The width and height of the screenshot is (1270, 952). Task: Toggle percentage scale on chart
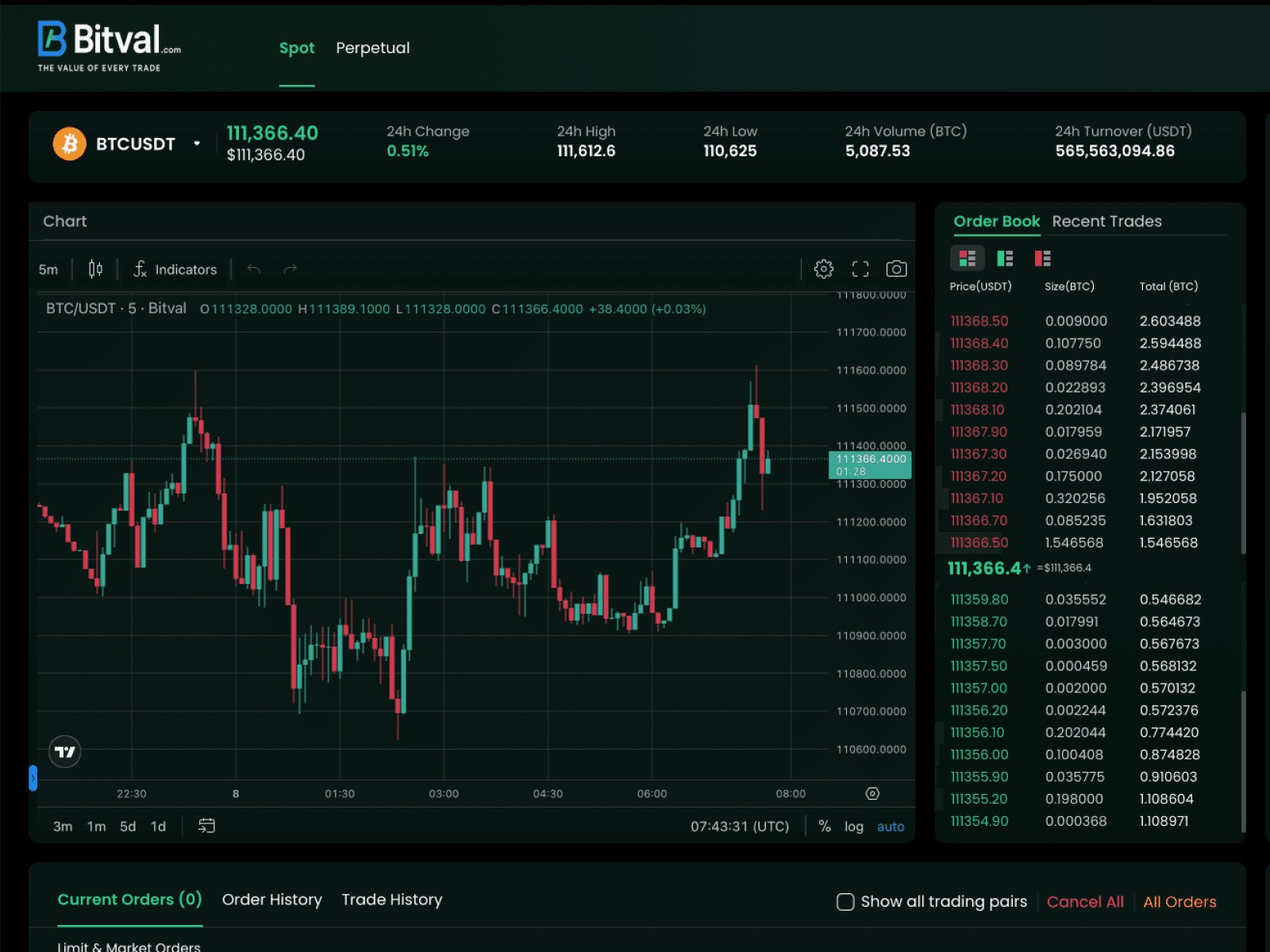pyautogui.click(x=825, y=827)
